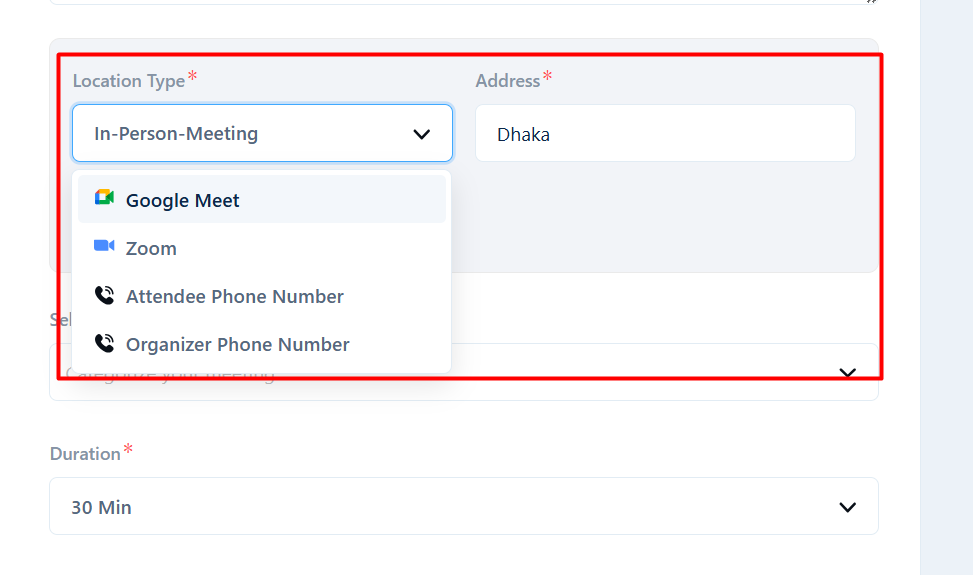Pick Attendee Phone Number option

pos(262,296)
